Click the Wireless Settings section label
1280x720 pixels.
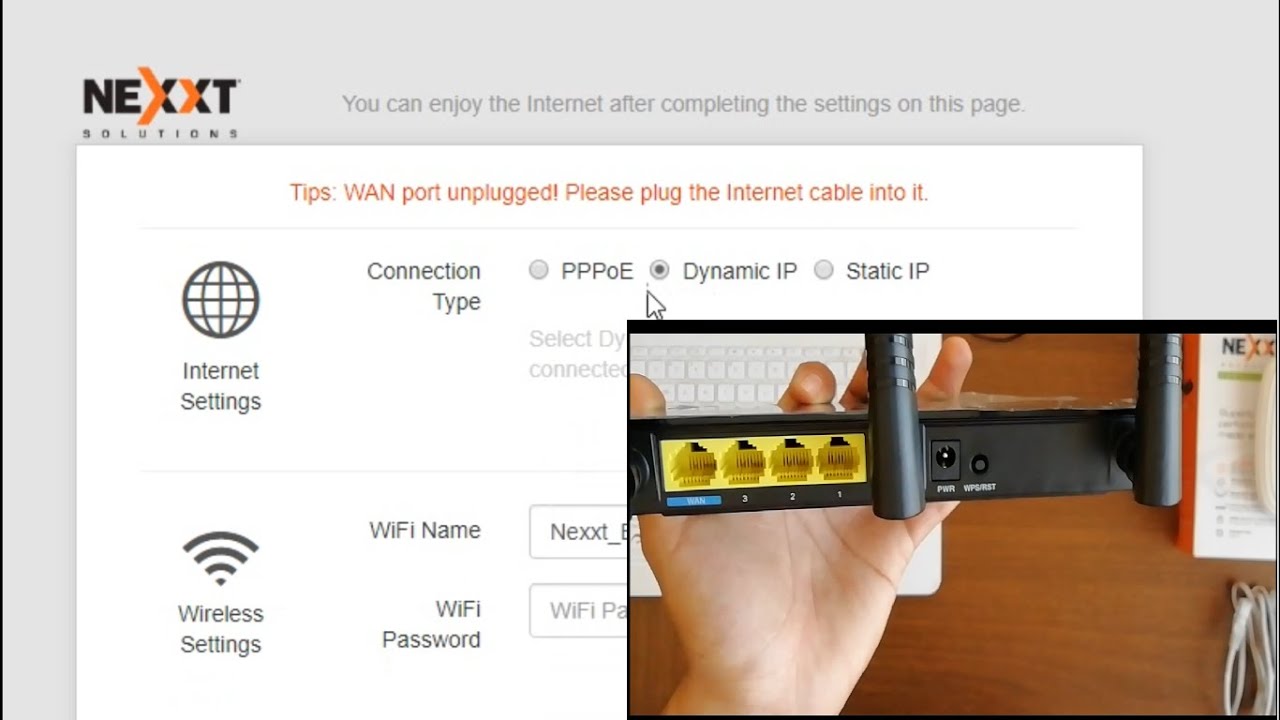pyautogui.click(x=221, y=629)
